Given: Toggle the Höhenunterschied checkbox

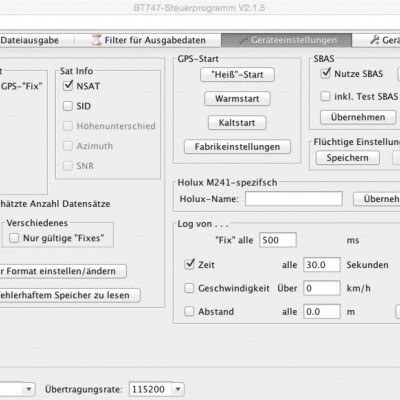Looking at the screenshot, I should click(68, 126).
